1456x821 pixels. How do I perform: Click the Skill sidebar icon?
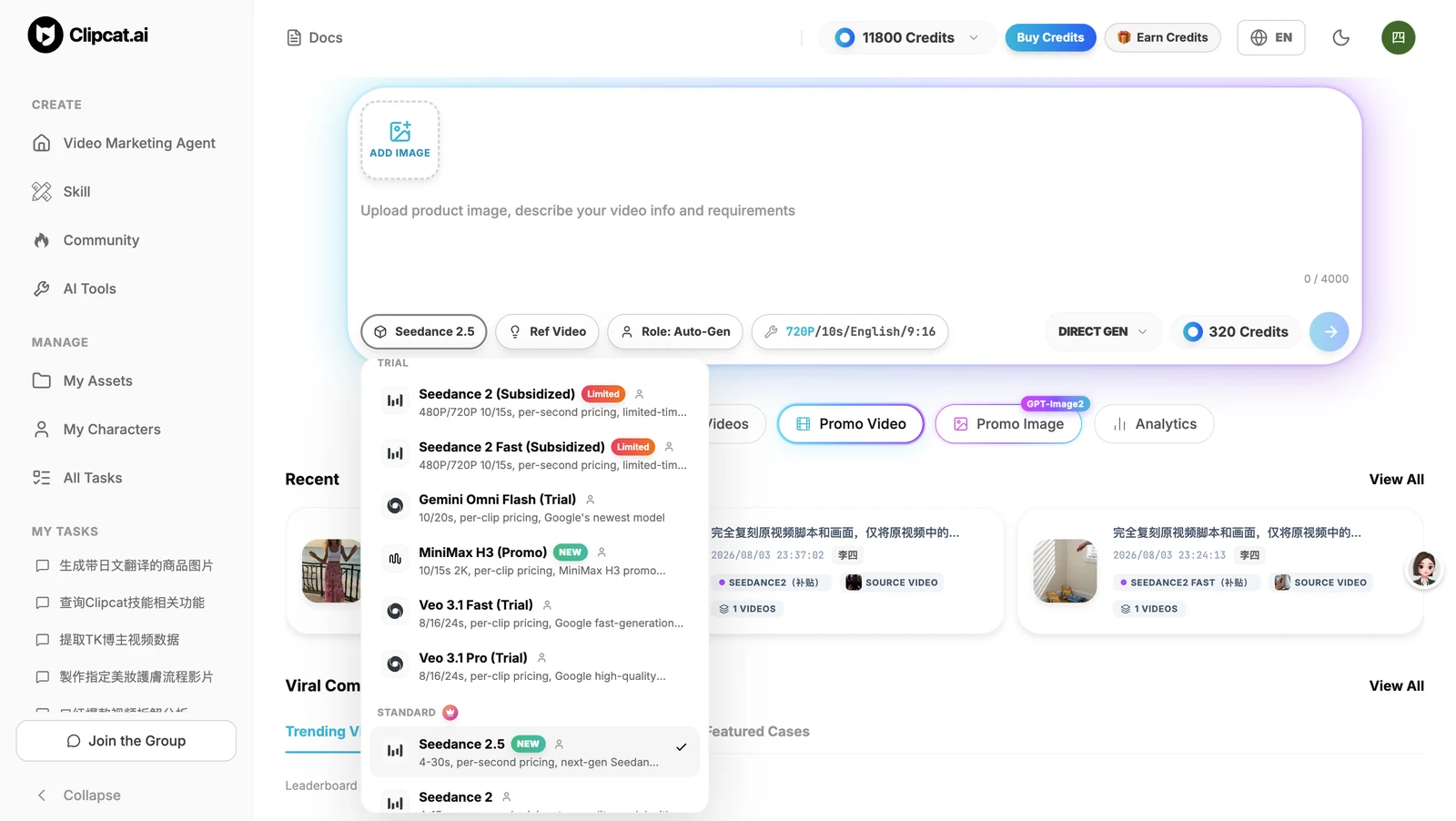pyautogui.click(x=42, y=191)
